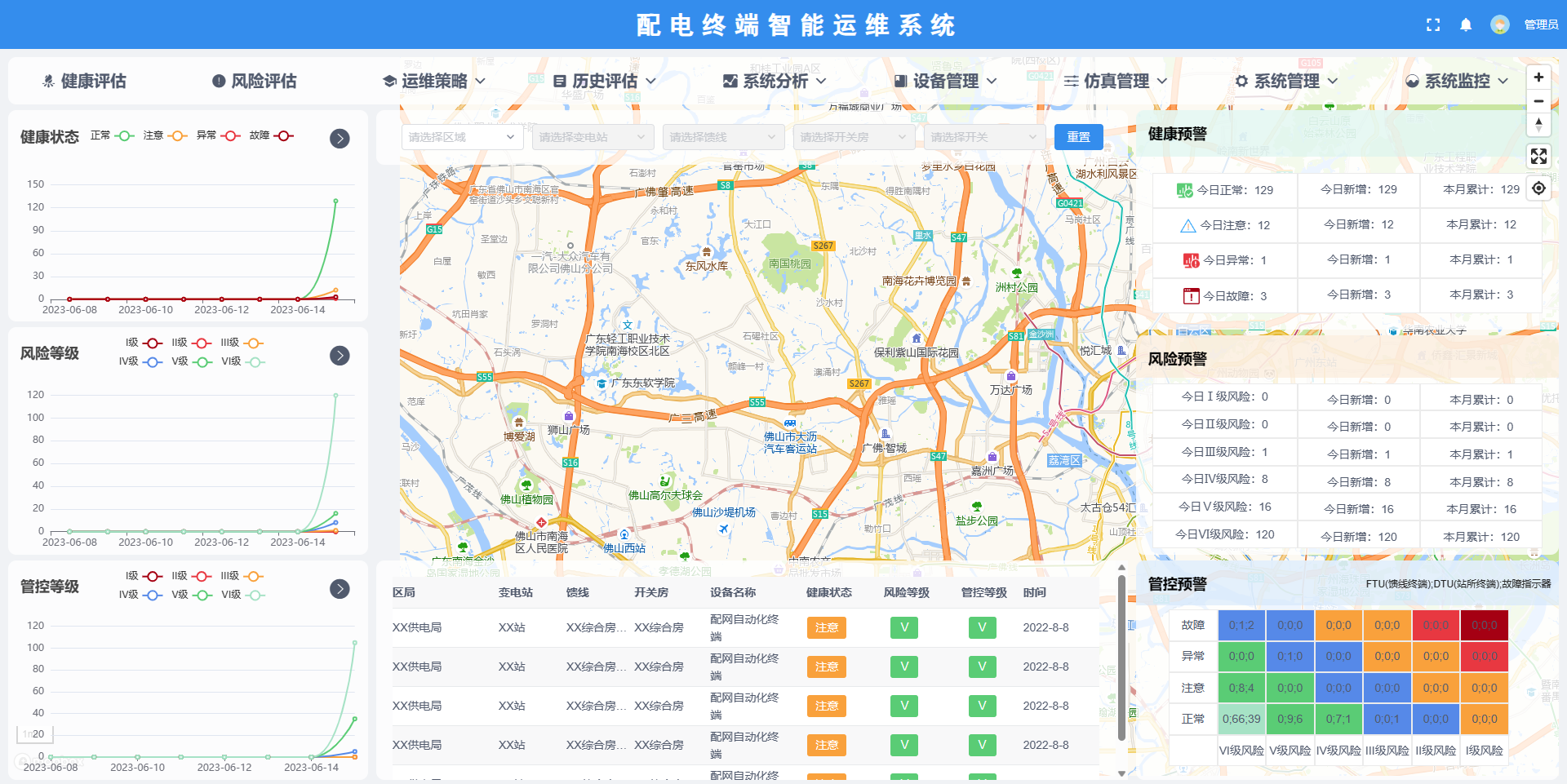
Task: Open the 仿真管理 menu
Action: click(1116, 81)
